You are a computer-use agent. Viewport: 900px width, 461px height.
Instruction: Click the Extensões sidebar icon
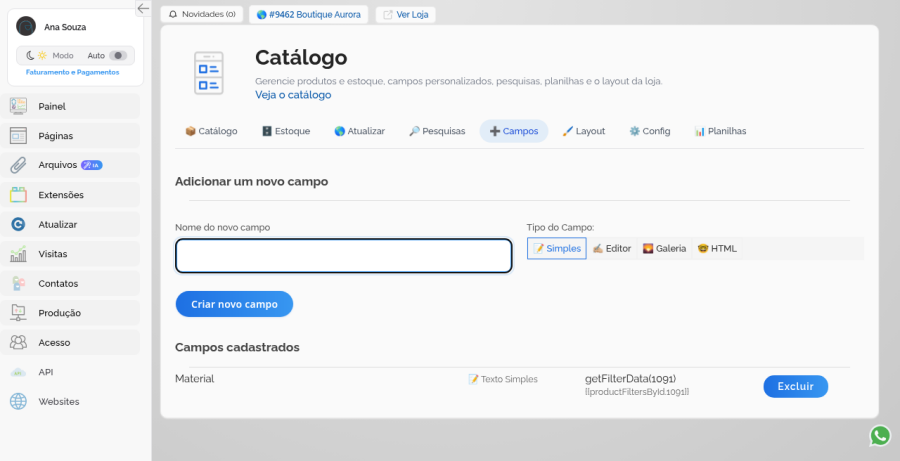18,195
